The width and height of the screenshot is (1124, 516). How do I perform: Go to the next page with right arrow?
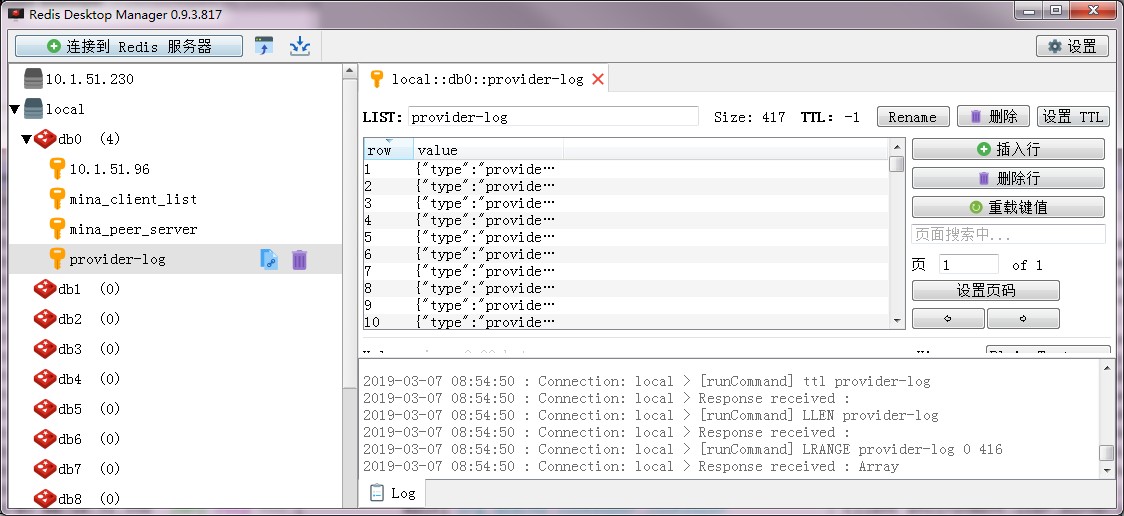[1022, 319]
